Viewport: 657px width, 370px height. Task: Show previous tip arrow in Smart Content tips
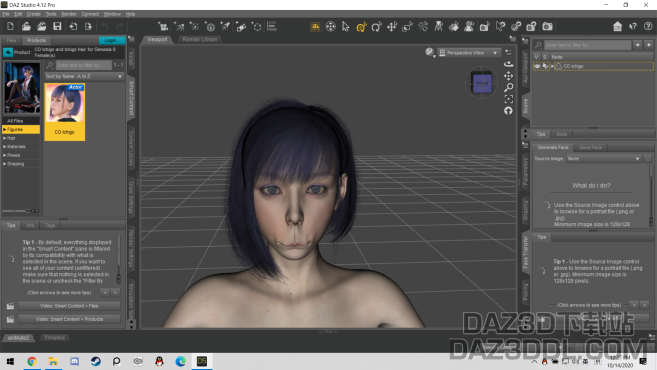(x=105, y=292)
